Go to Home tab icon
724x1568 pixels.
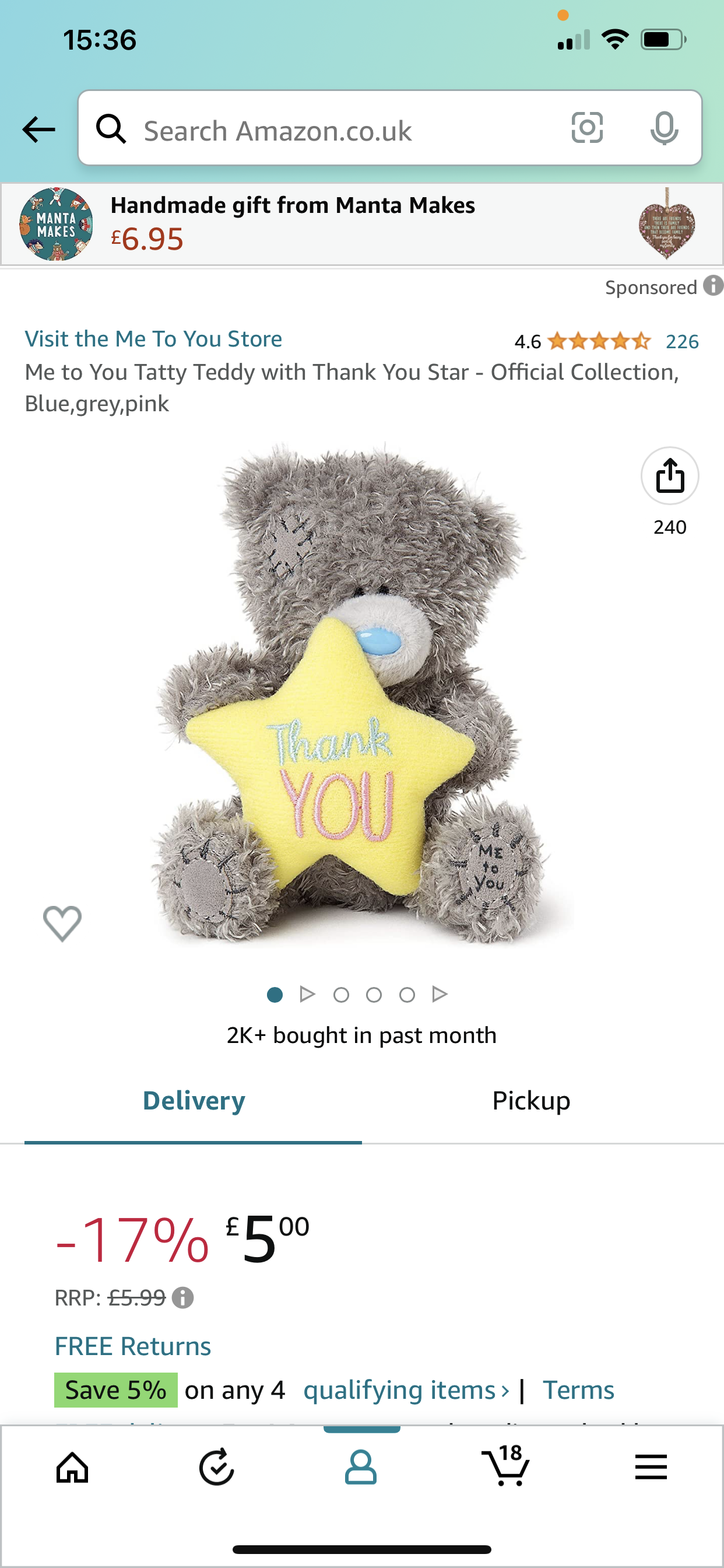tap(72, 1468)
